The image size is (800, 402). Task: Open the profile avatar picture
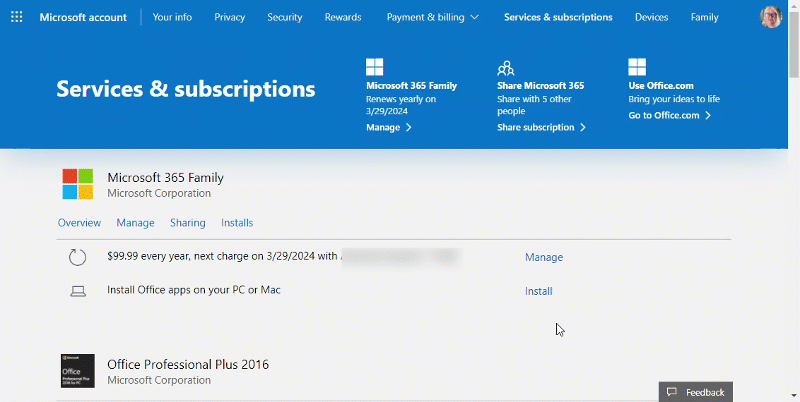point(770,17)
